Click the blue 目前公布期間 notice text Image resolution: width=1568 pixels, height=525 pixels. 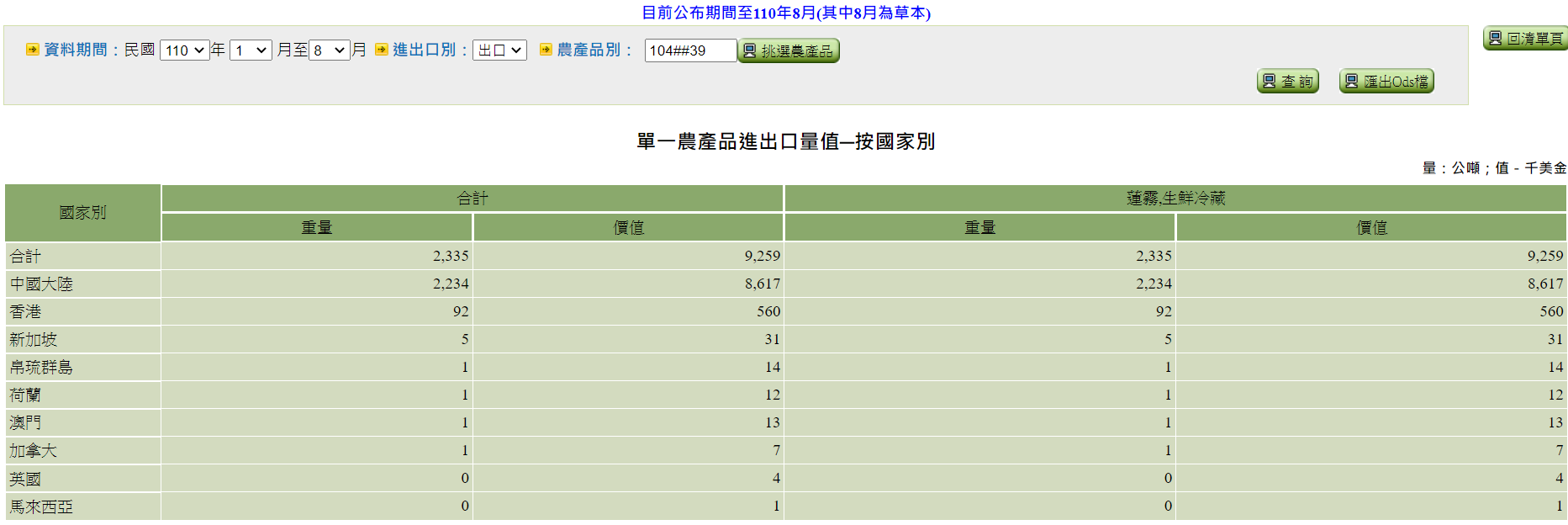(x=785, y=13)
